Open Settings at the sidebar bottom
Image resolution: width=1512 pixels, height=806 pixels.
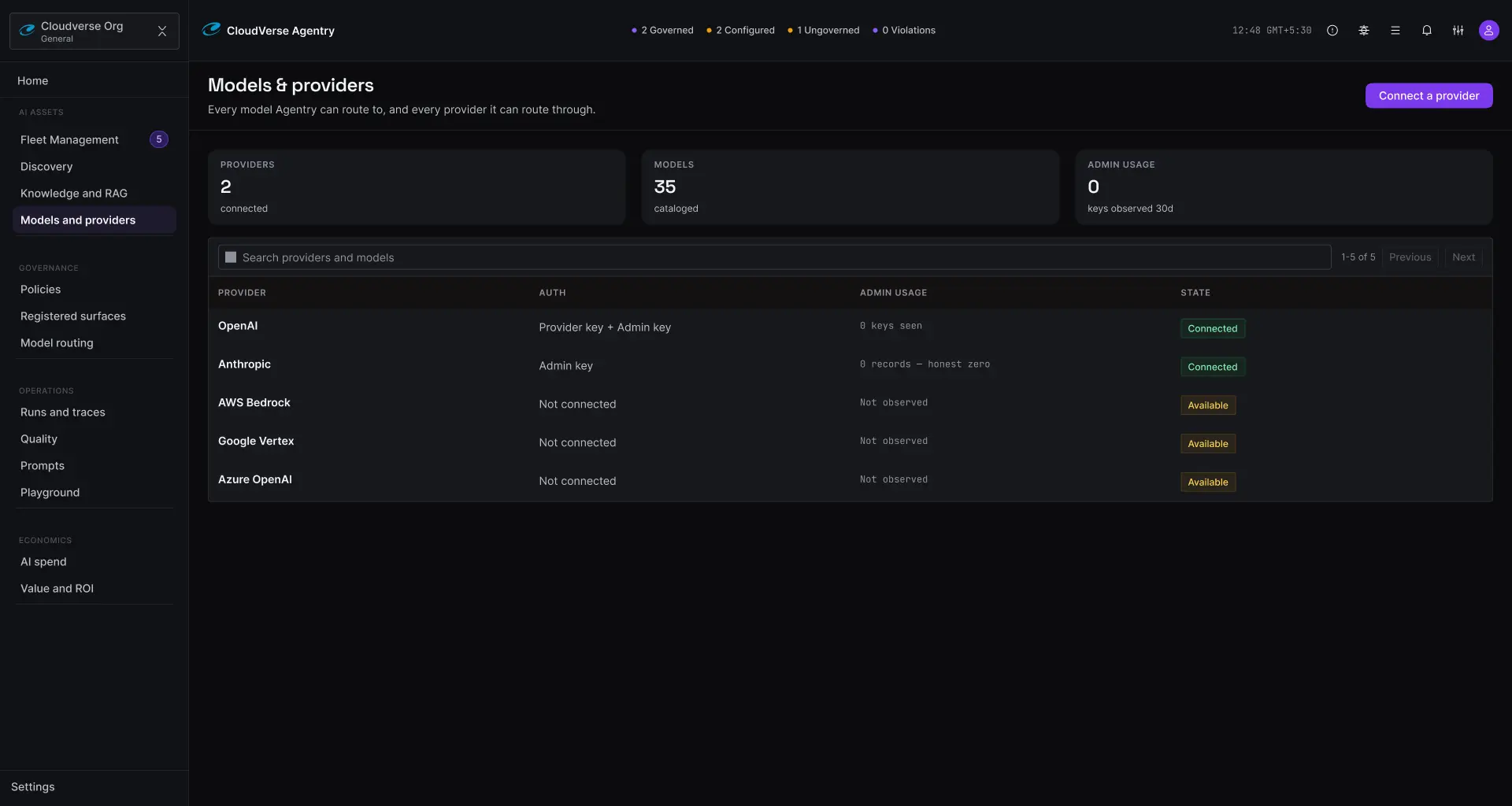(x=33, y=787)
